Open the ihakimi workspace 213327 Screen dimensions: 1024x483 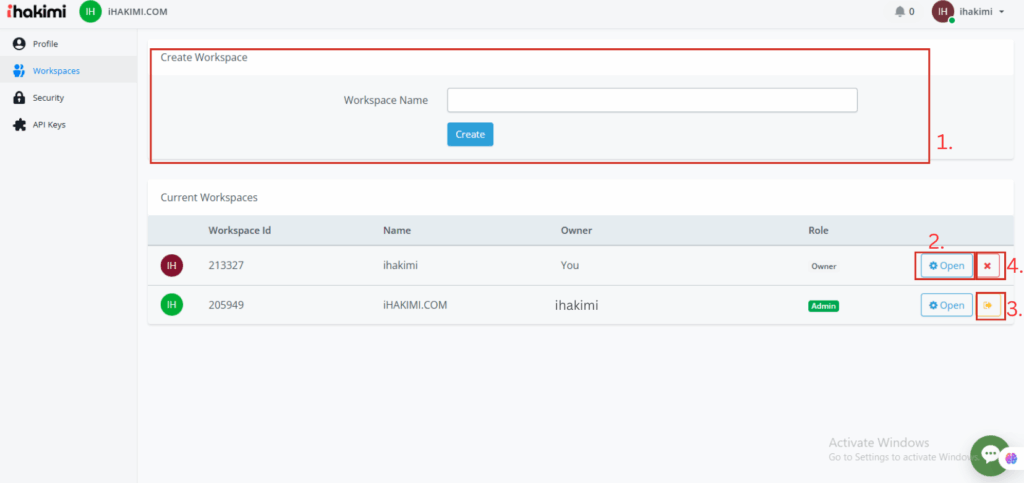[946, 266]
